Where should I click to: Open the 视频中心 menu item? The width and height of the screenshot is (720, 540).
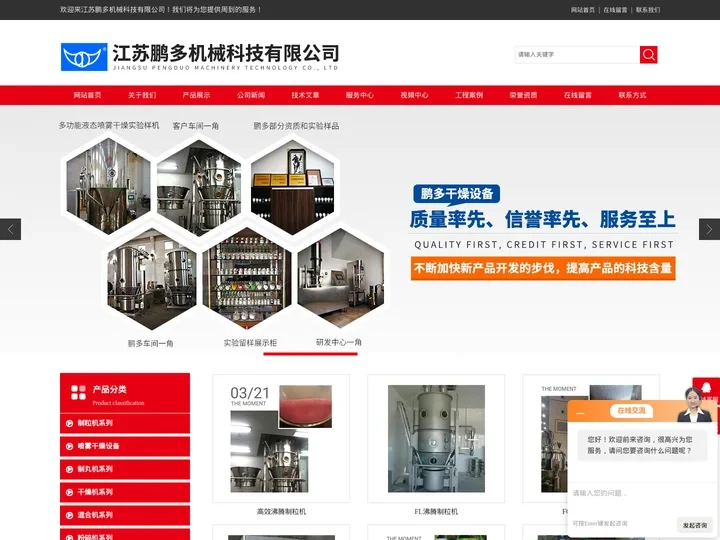tap(414, 95)
